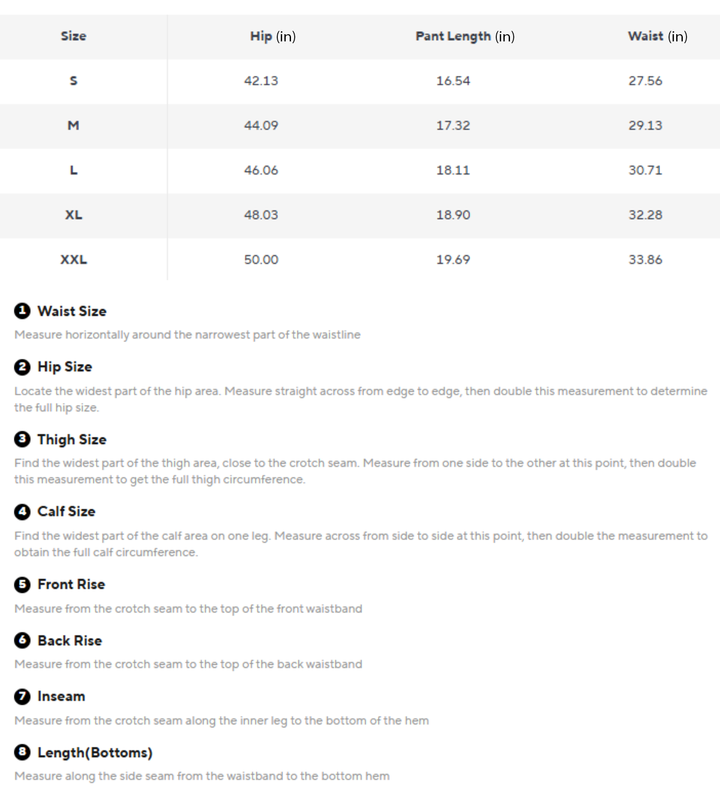Click the S size row label
The height and width of the screenshot is (810, 720).
point(73,81)
